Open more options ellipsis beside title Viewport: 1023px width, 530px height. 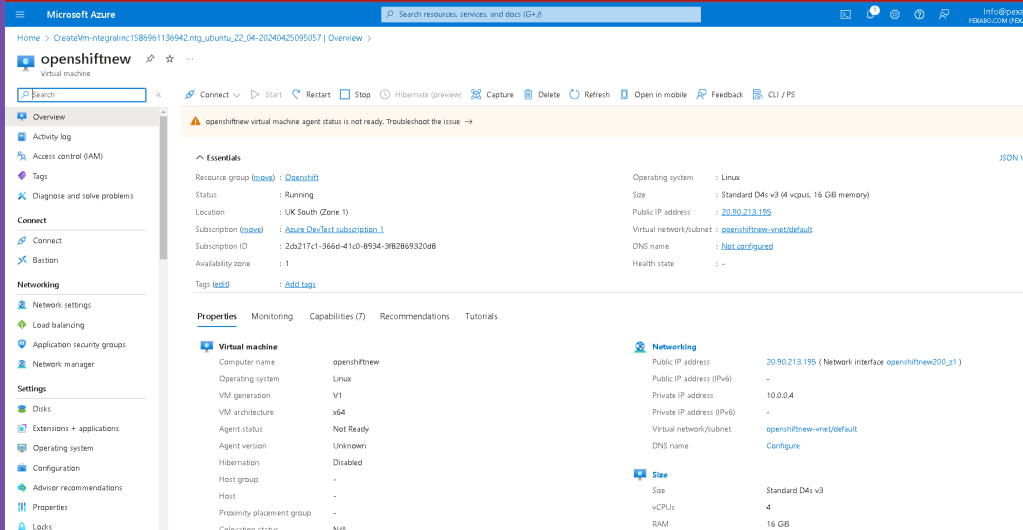point(190,59)
